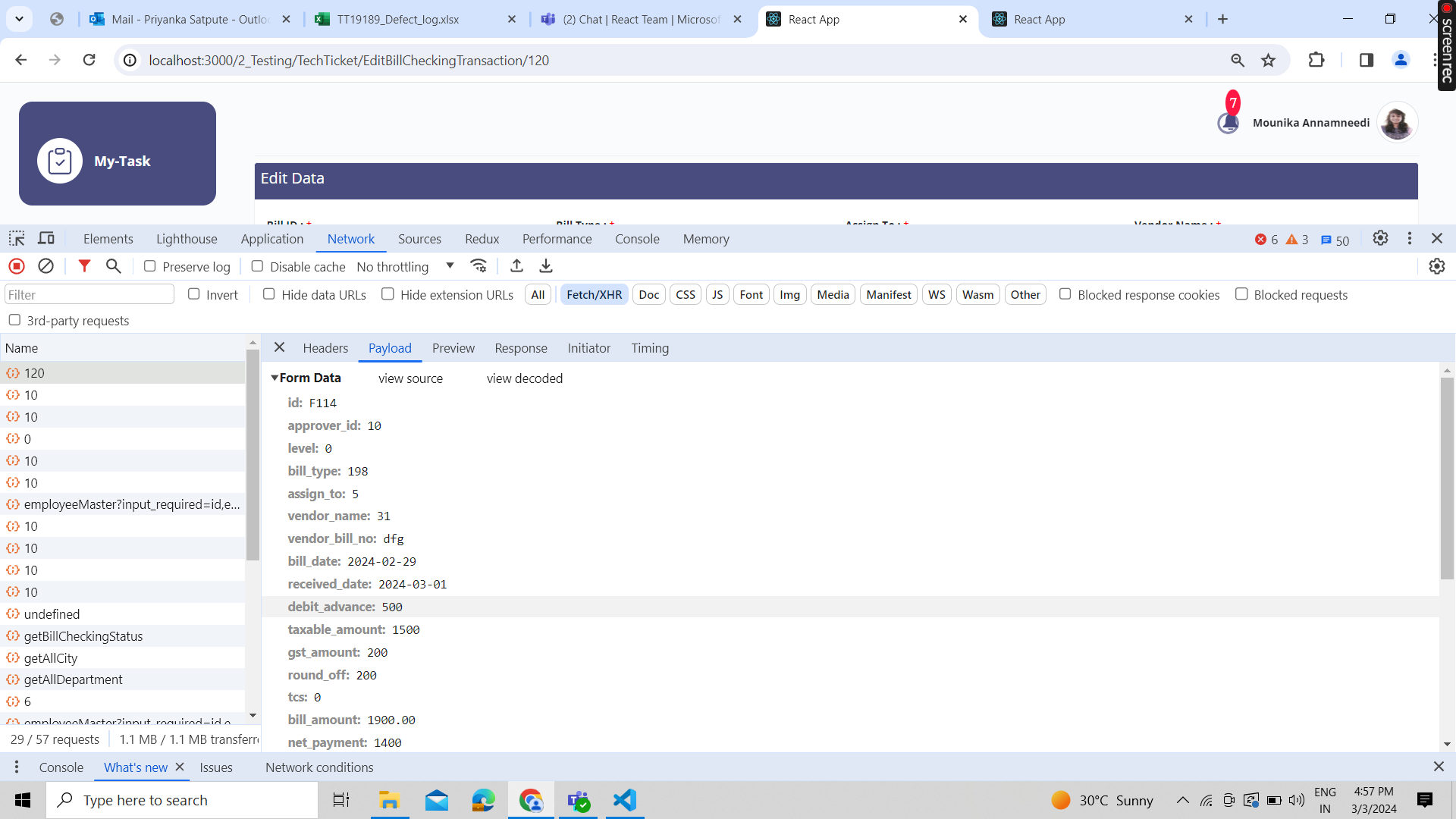The width and height of the screenshot is (1456, 819).
Task: Open the Console panel tab
Action: pyautogui.click(x=637, y=239)
